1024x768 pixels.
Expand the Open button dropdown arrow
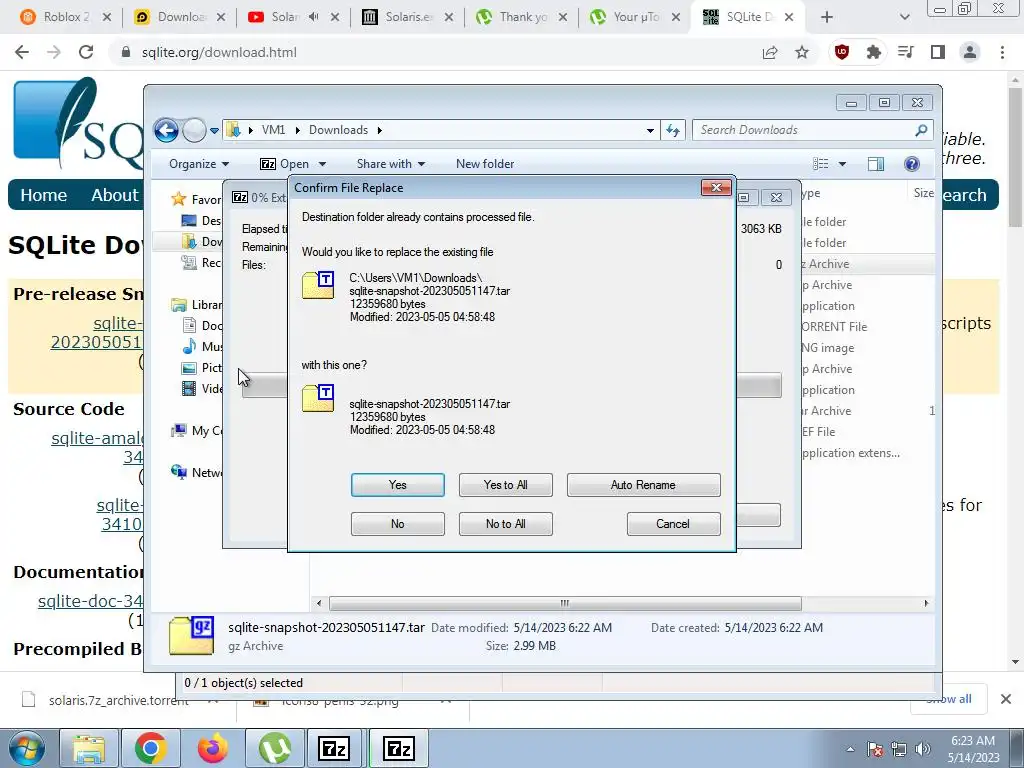pos(322,164)
